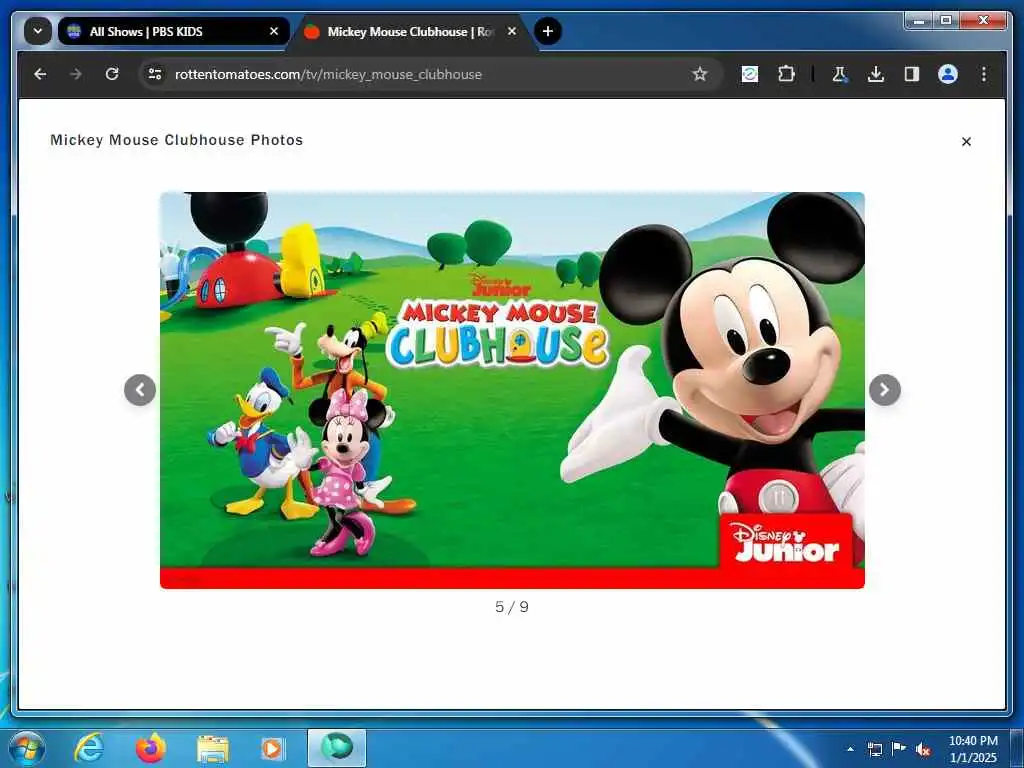
Task: Close the browser window
Action: [983, 21]
